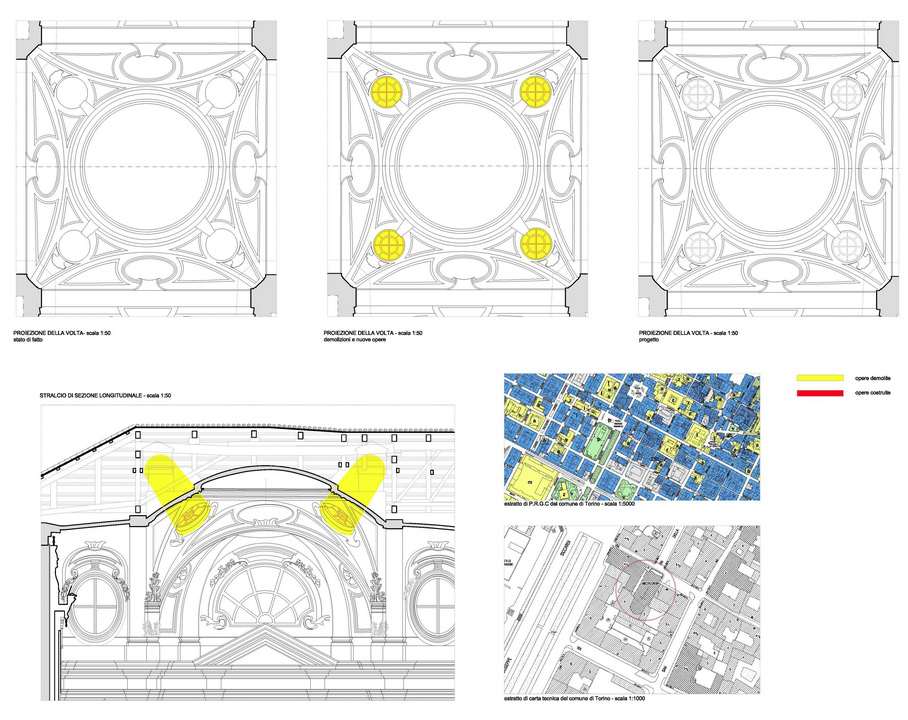Select the bottom-right yellow skylight circle in the middle plan
Screen dimensions: 908x720
(x=537, y=242)
